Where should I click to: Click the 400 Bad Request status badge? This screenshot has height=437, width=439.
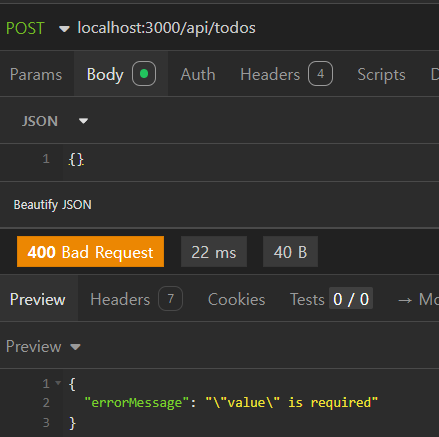(x=90, y=252)
